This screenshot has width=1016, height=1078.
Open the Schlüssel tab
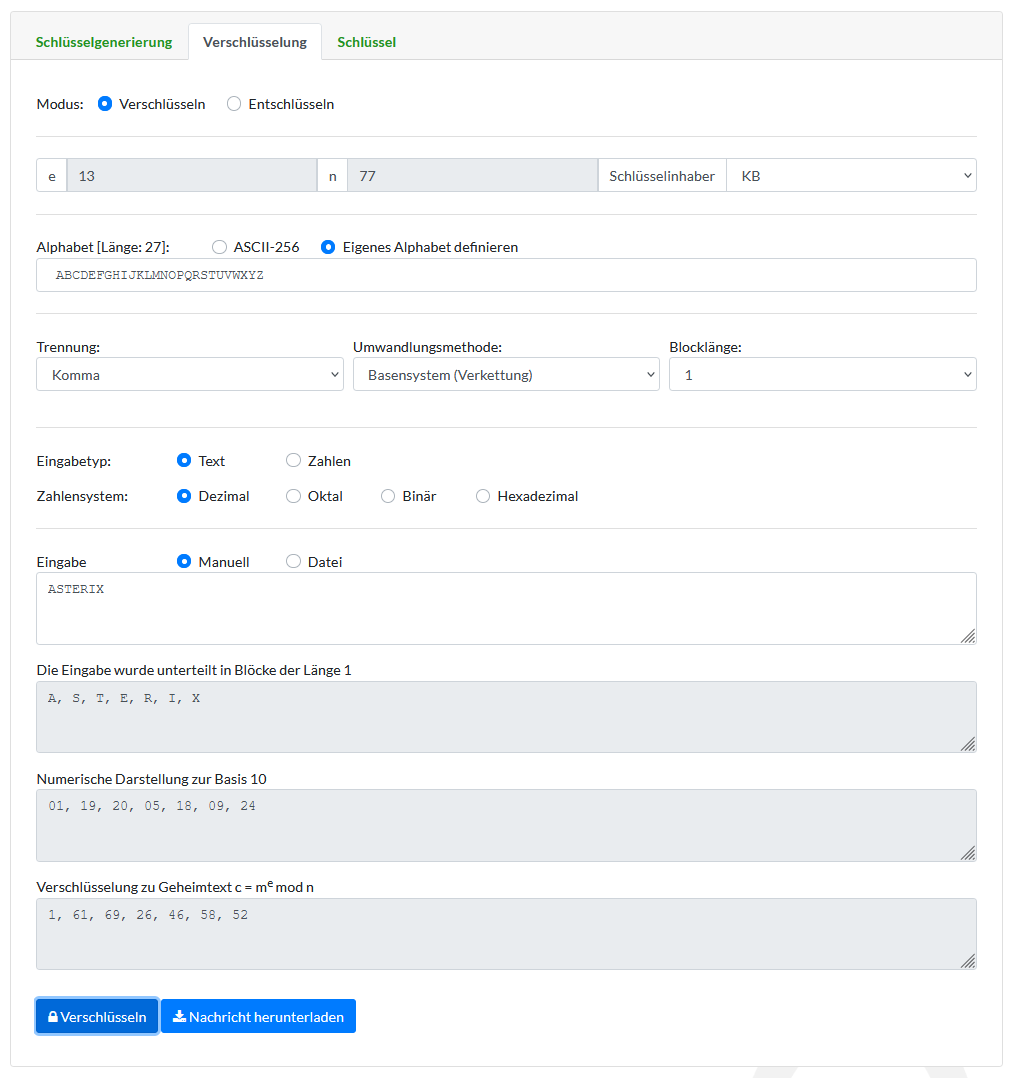[x=366, y=42]
